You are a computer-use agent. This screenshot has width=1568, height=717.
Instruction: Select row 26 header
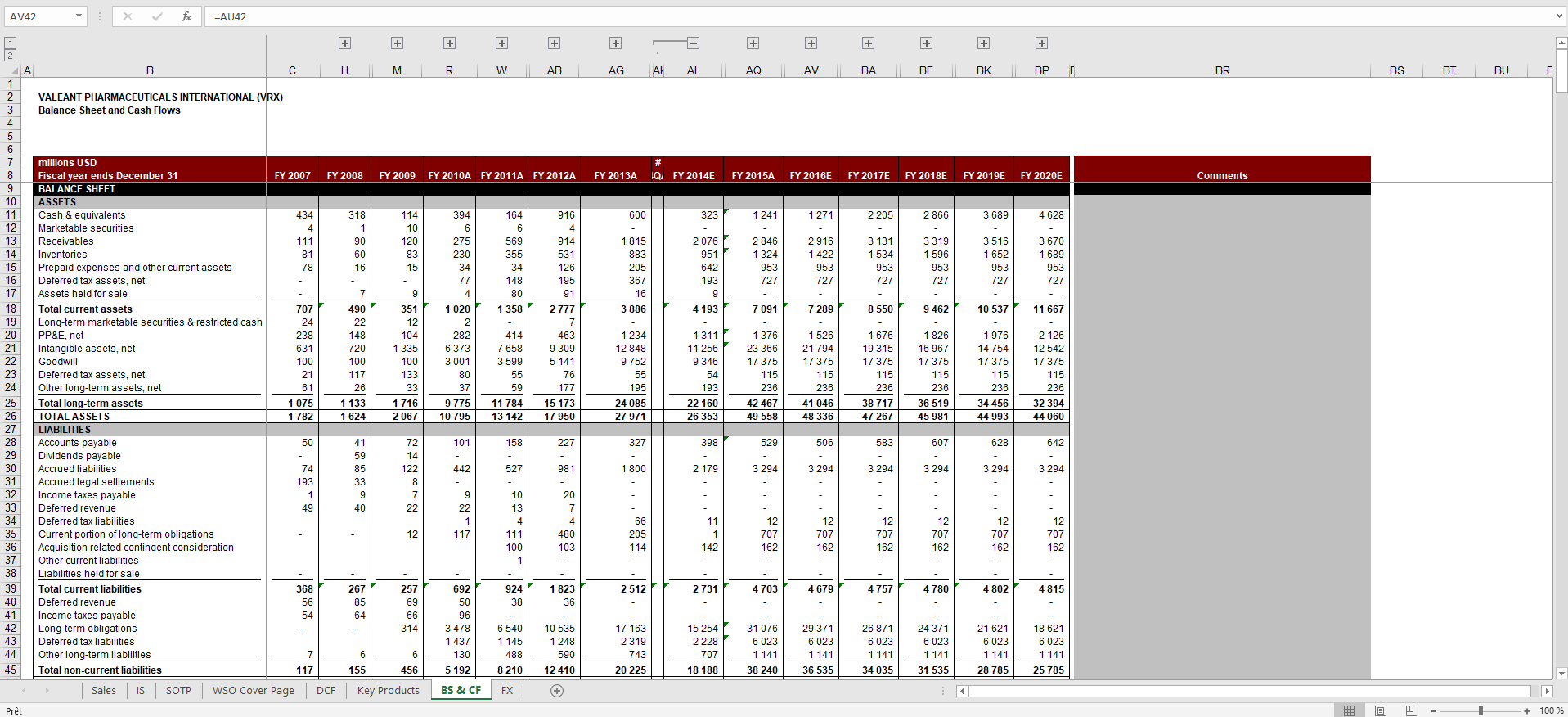11,416
